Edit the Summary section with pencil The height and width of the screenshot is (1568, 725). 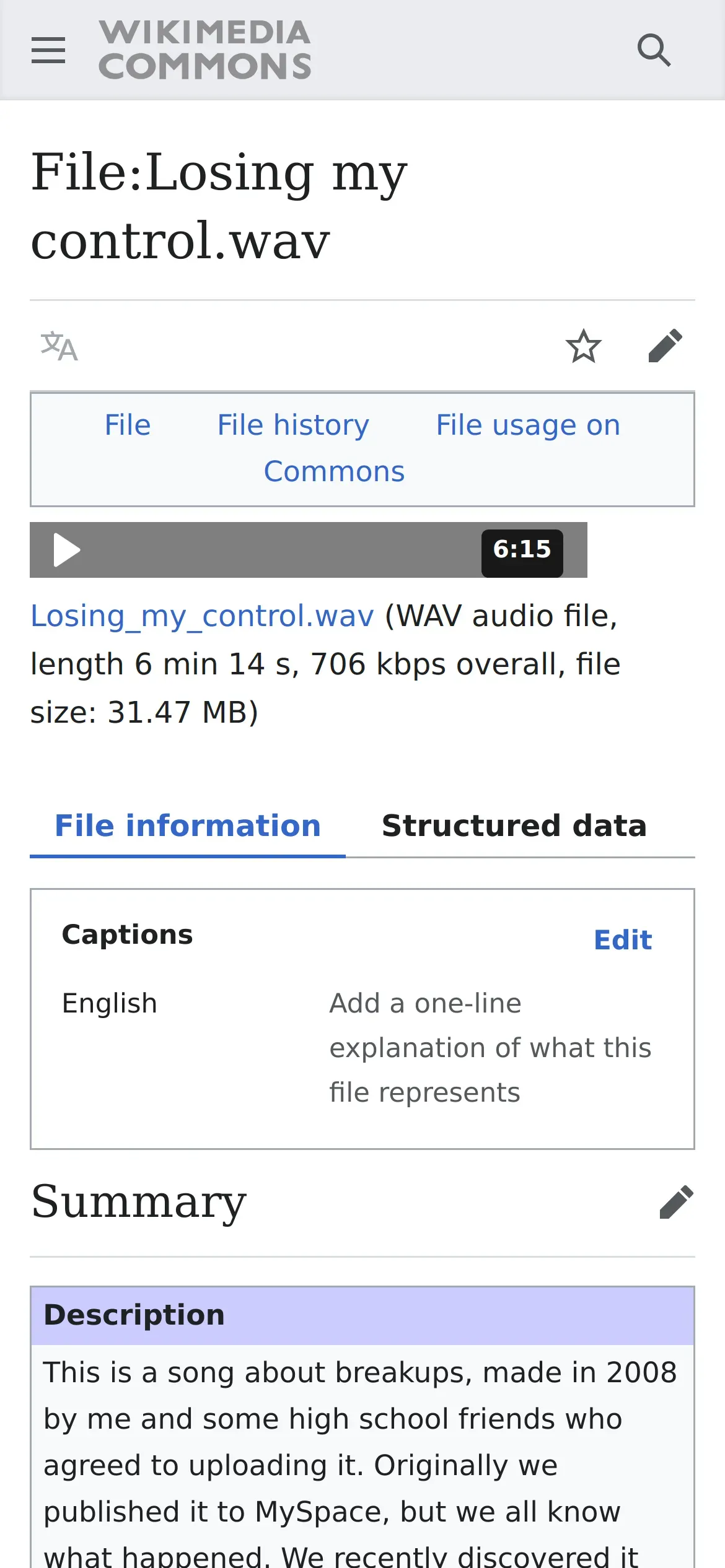click(676, 1202)
